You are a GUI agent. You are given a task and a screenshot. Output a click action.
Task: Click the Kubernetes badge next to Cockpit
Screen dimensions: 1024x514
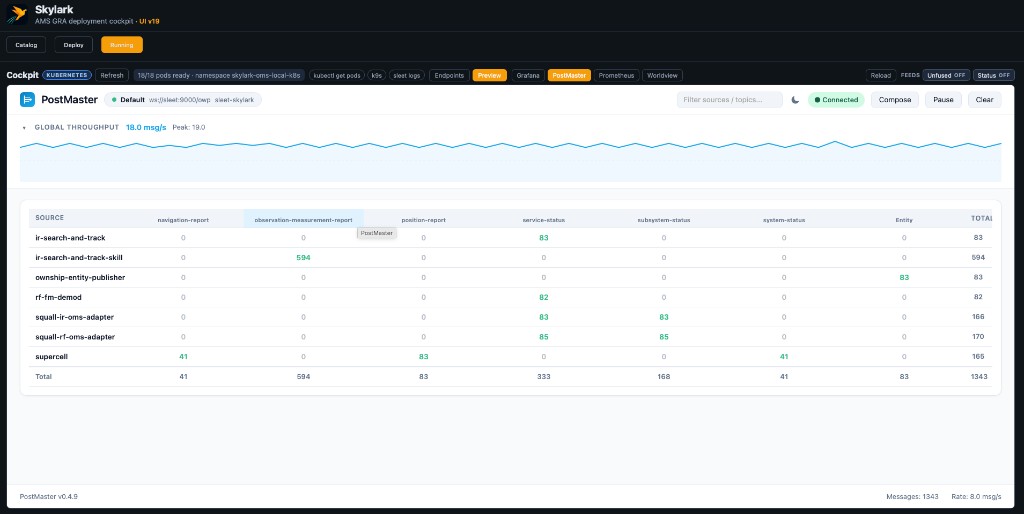(x=67, y=76)
